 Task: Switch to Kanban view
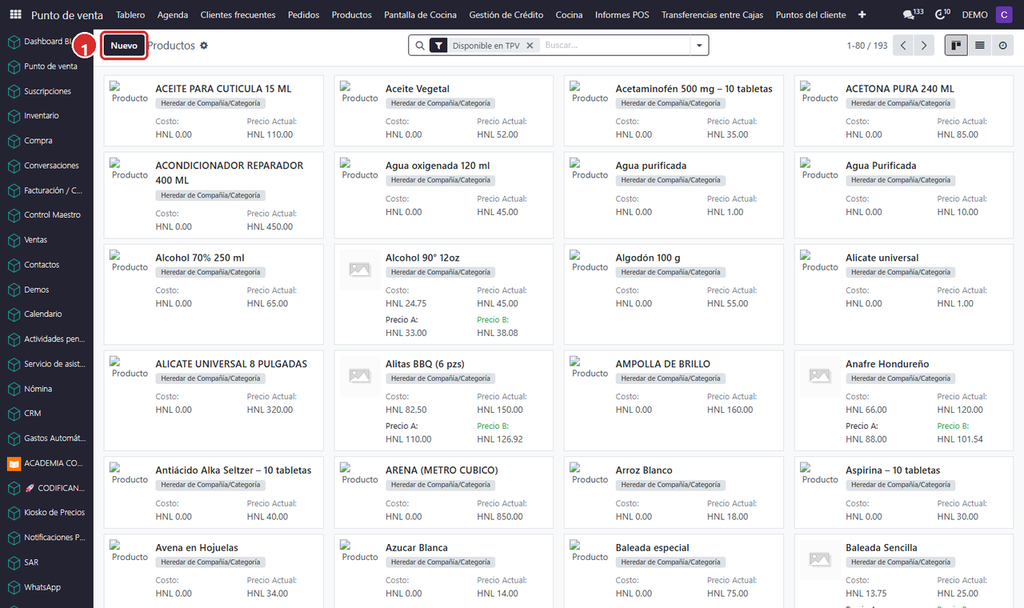tap(956, 46)
